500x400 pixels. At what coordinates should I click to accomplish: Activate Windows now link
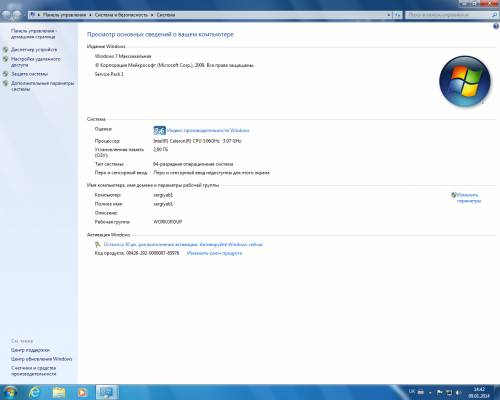click(x=183, y=244)
